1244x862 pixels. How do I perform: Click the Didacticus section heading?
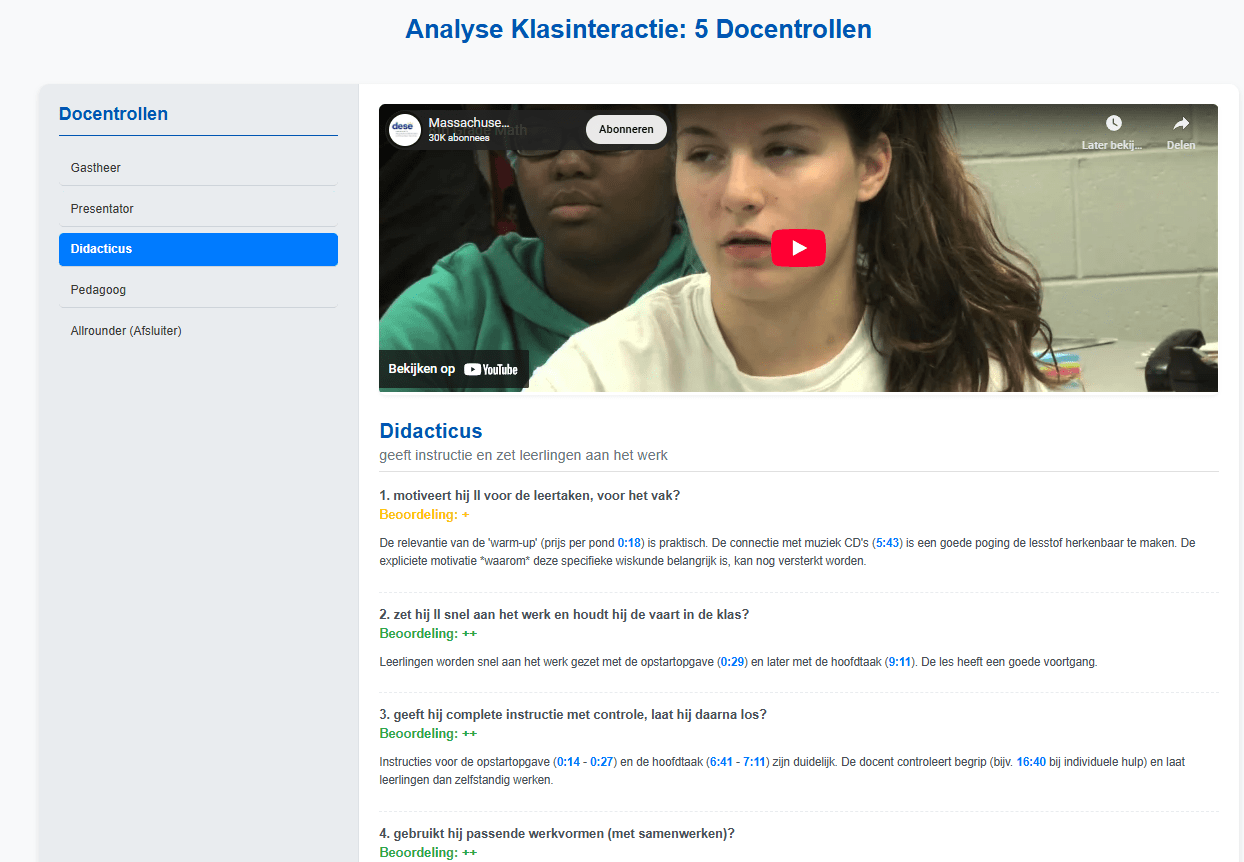point(431,431)
